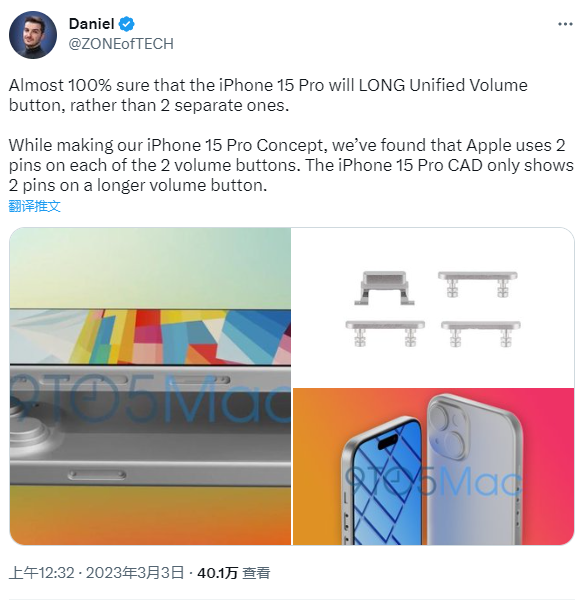Open the bottom-right orange iPhone render image

(x=433, y=466)
